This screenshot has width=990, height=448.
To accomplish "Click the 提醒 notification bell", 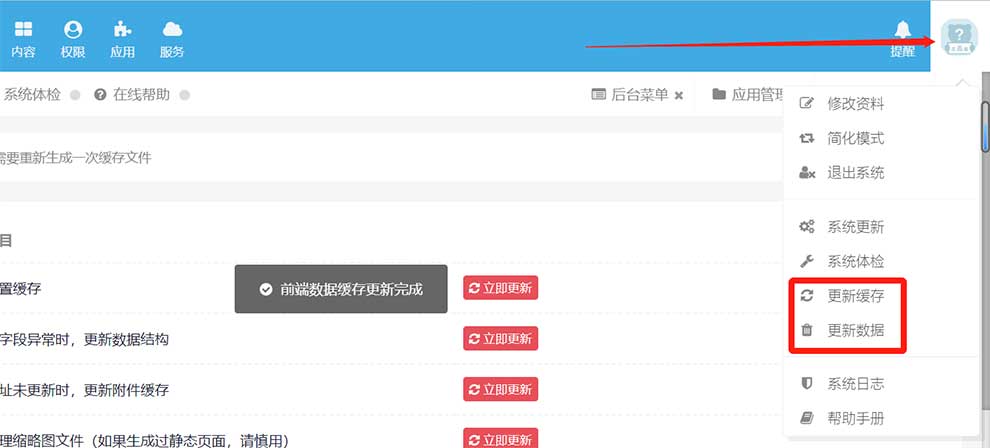I will [902, 39].
